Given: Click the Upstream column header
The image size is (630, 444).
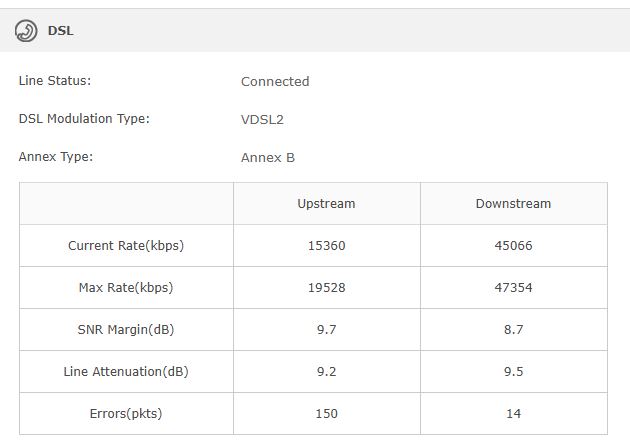Looking at the screenshot, I should tap(326, 204).
